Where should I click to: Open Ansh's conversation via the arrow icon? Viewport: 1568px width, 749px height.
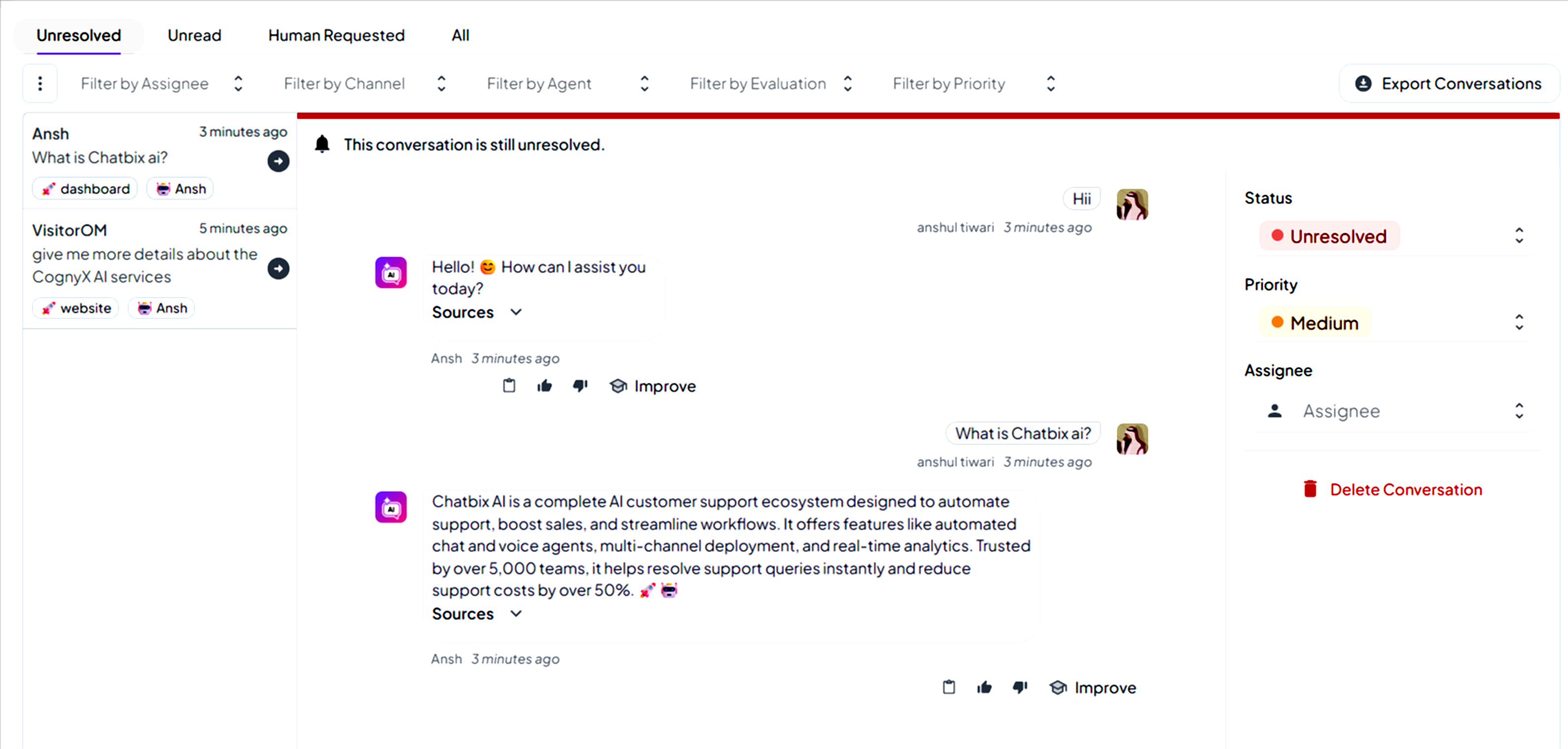point(278,161)
